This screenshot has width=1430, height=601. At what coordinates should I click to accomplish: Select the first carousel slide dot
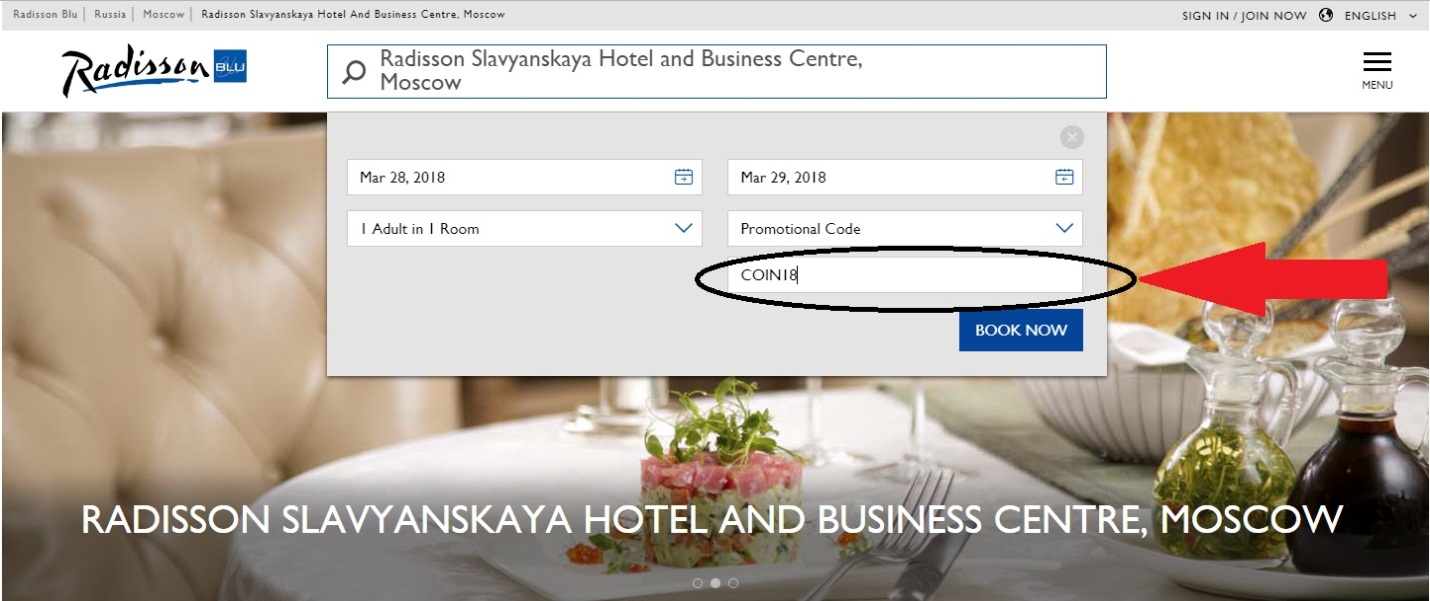tap(697, 583)
